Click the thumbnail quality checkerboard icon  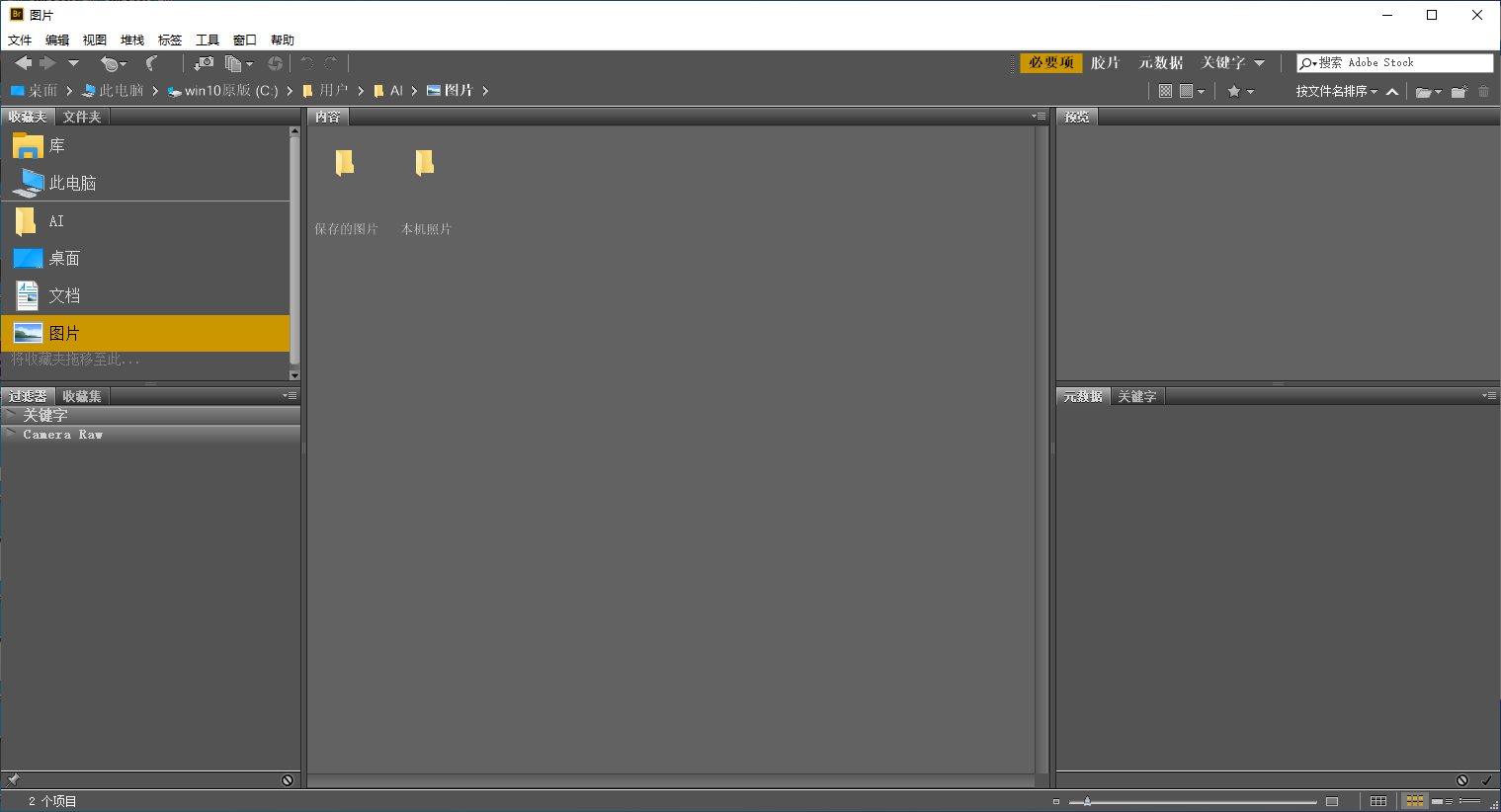(1165, 91)
